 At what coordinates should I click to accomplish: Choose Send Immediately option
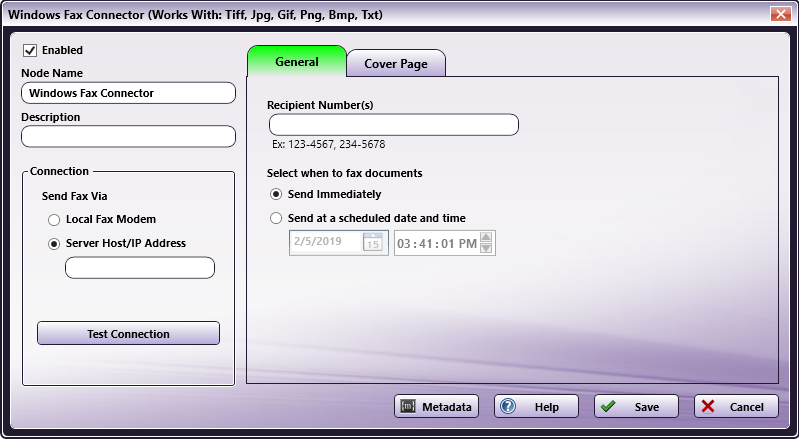[276, 195]
